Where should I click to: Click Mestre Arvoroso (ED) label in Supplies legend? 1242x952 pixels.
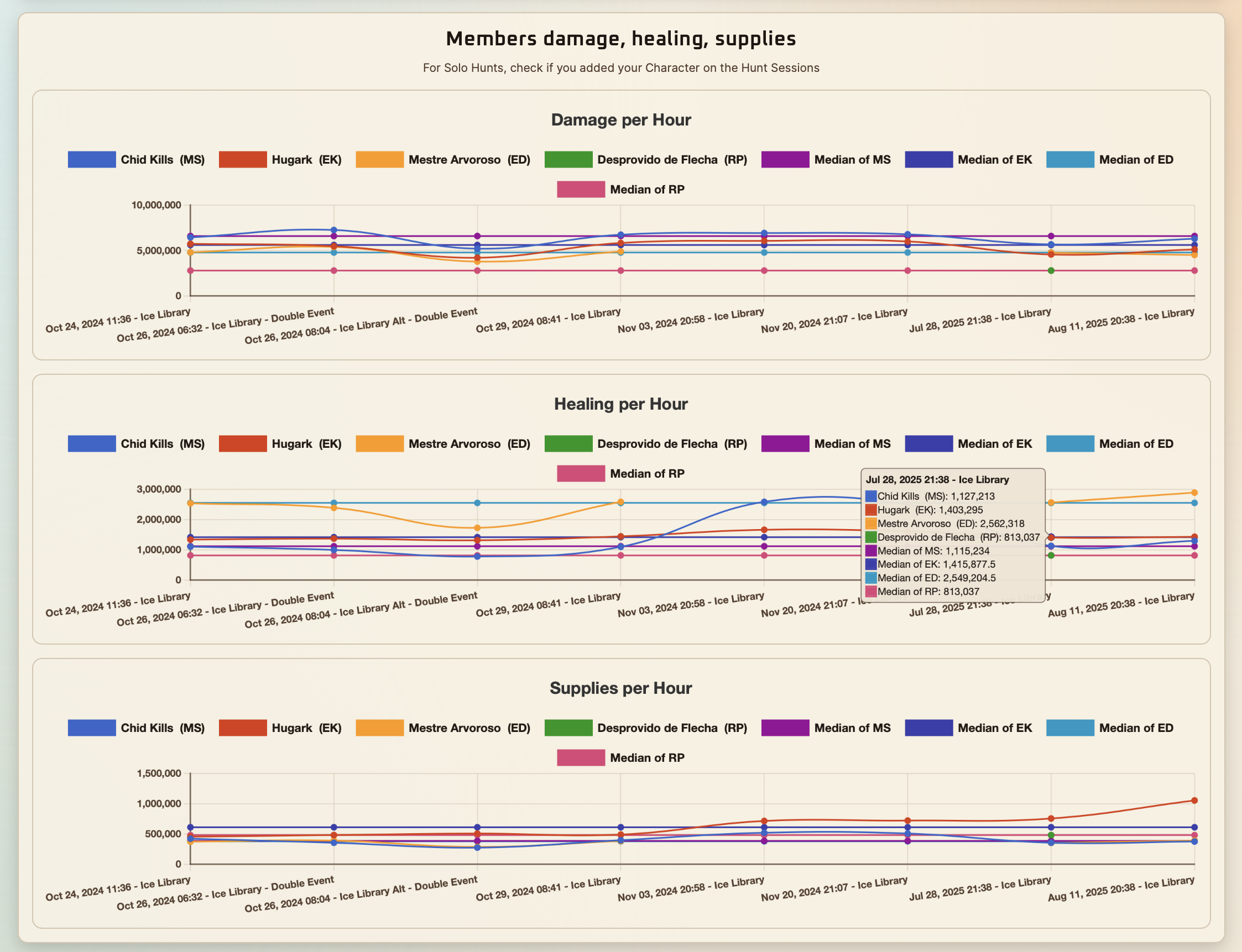(469, 728)
